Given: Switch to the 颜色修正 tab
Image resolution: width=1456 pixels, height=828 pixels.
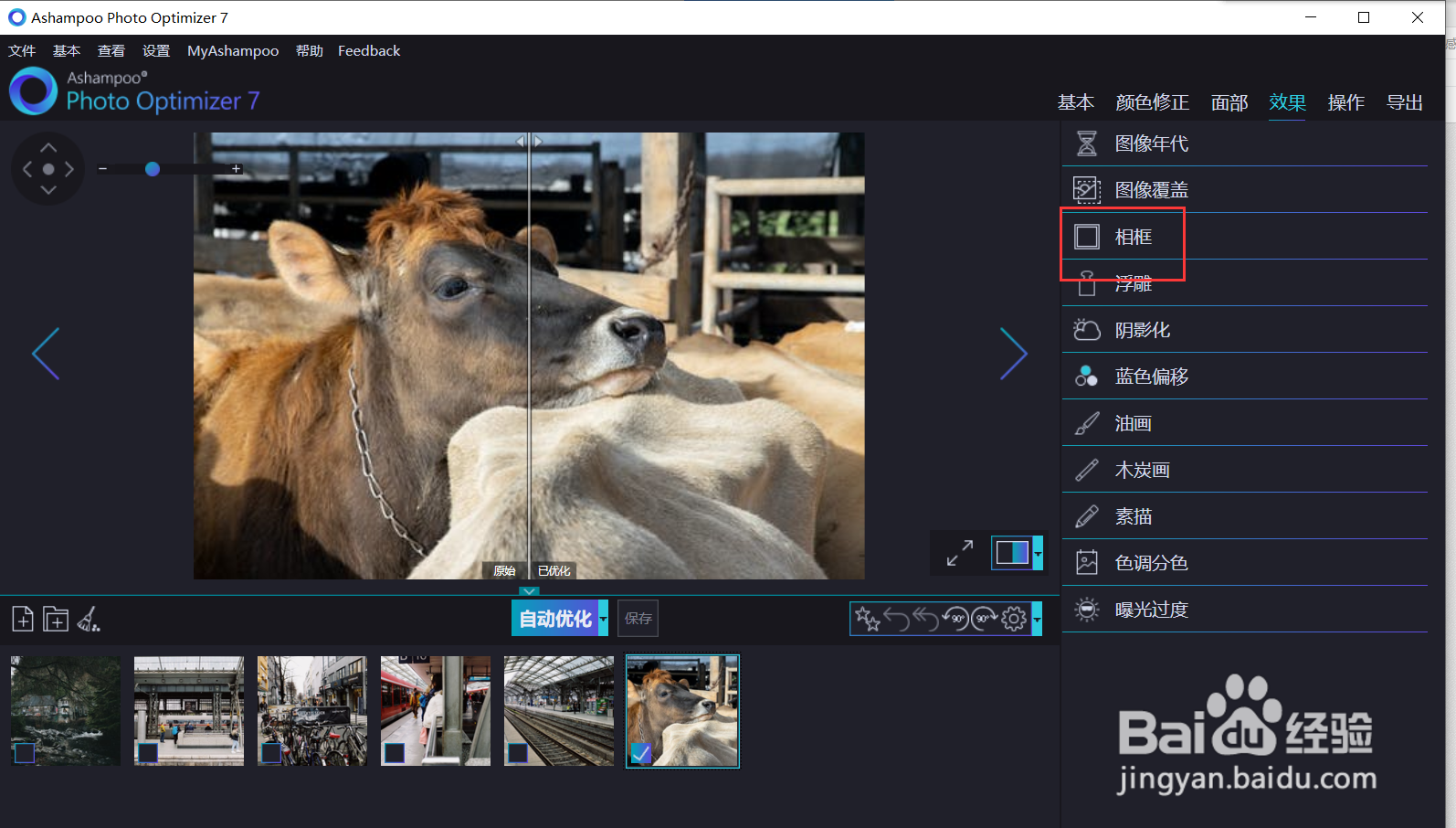Looking at the screenshot, I should coord(1153,102).
